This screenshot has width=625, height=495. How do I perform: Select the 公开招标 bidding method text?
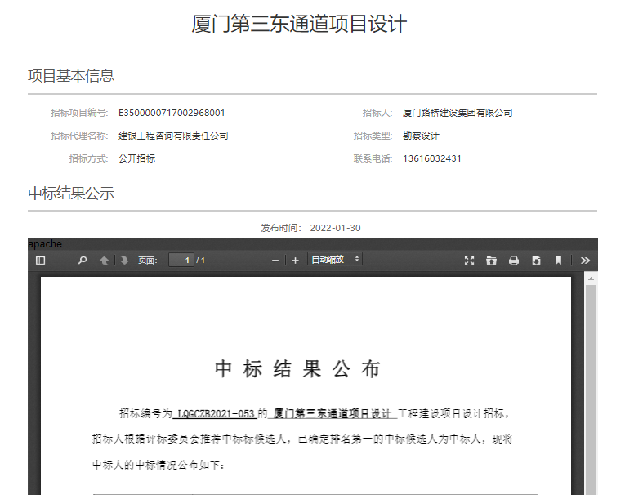137,159
